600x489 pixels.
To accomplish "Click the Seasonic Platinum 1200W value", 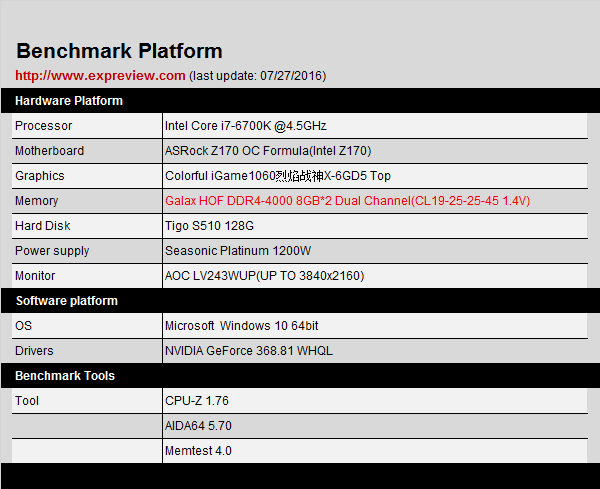I will [x=238, y=251].
